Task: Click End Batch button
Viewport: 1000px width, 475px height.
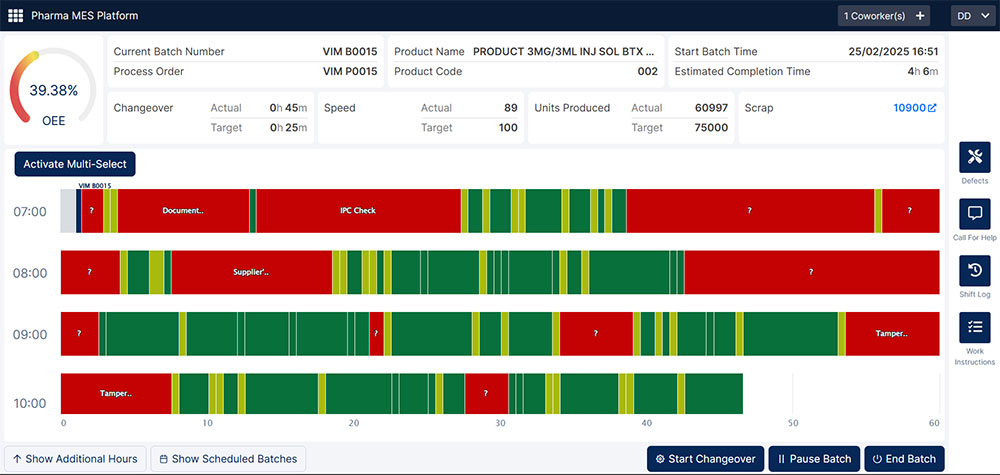Action: 904,458
